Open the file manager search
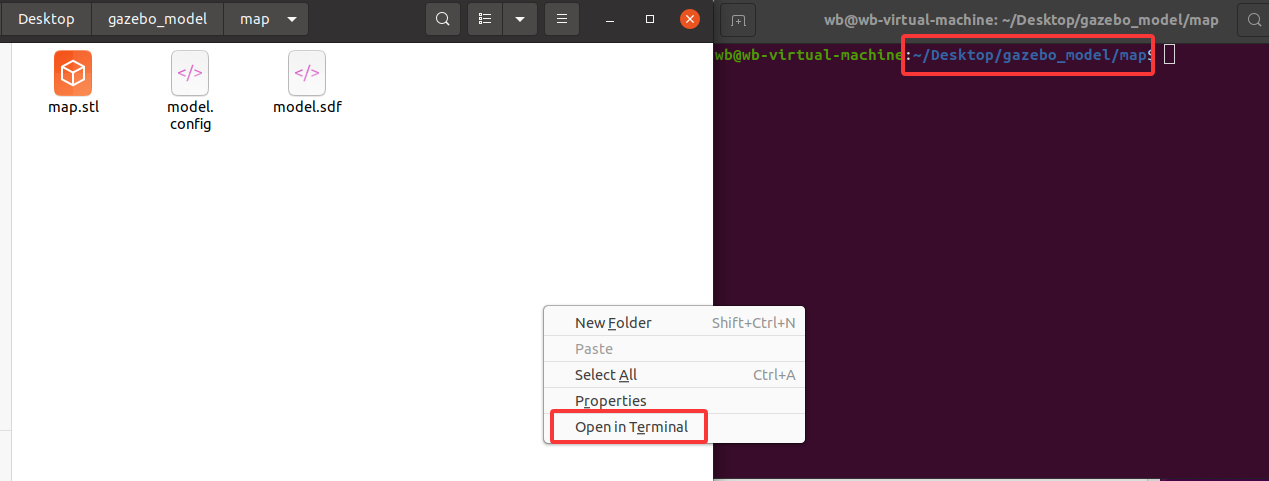Viewport: 1269px width, 481px height. 443,19
